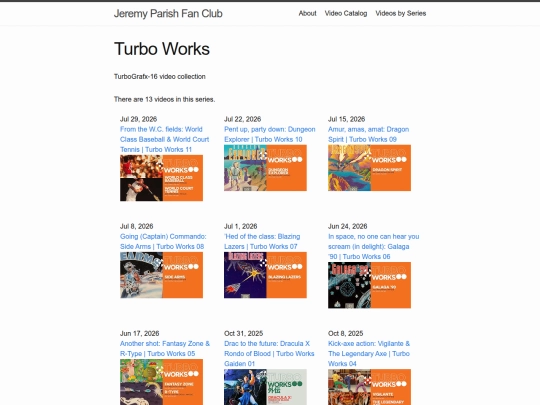Go to the About page

[307, 13]
